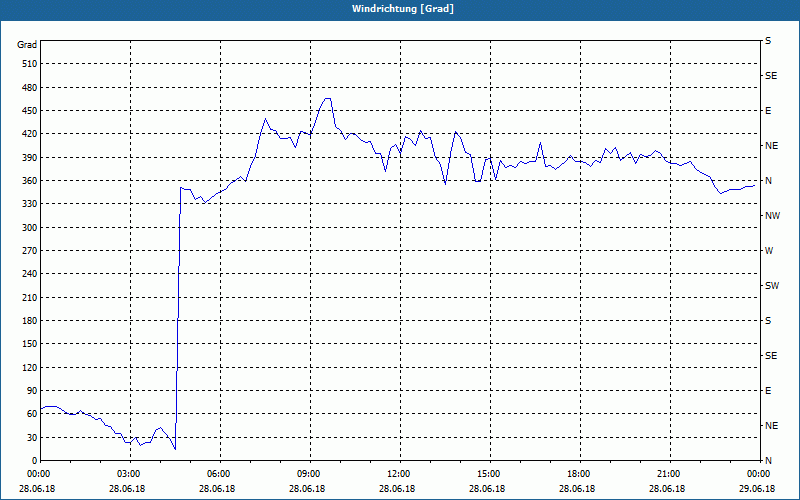Select the 06:00 time label
The image size is (800, 500).
tap(219, 474)
